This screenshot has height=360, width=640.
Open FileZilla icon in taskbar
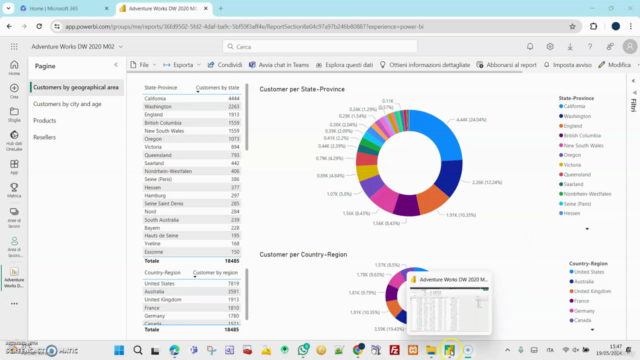pyautogui.click(x=394, y=350)
